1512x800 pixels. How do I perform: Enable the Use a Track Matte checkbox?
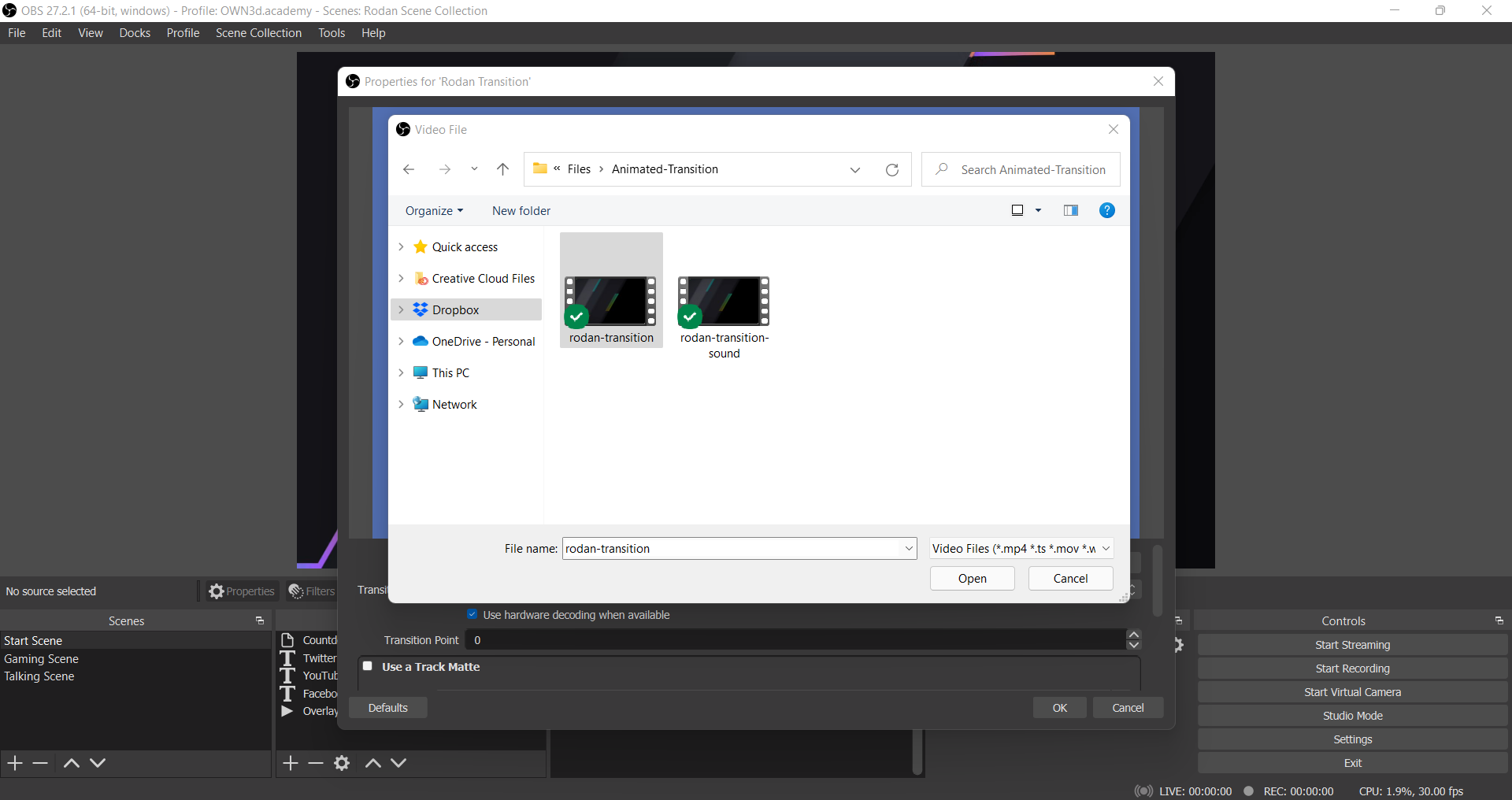coord(368,666)
